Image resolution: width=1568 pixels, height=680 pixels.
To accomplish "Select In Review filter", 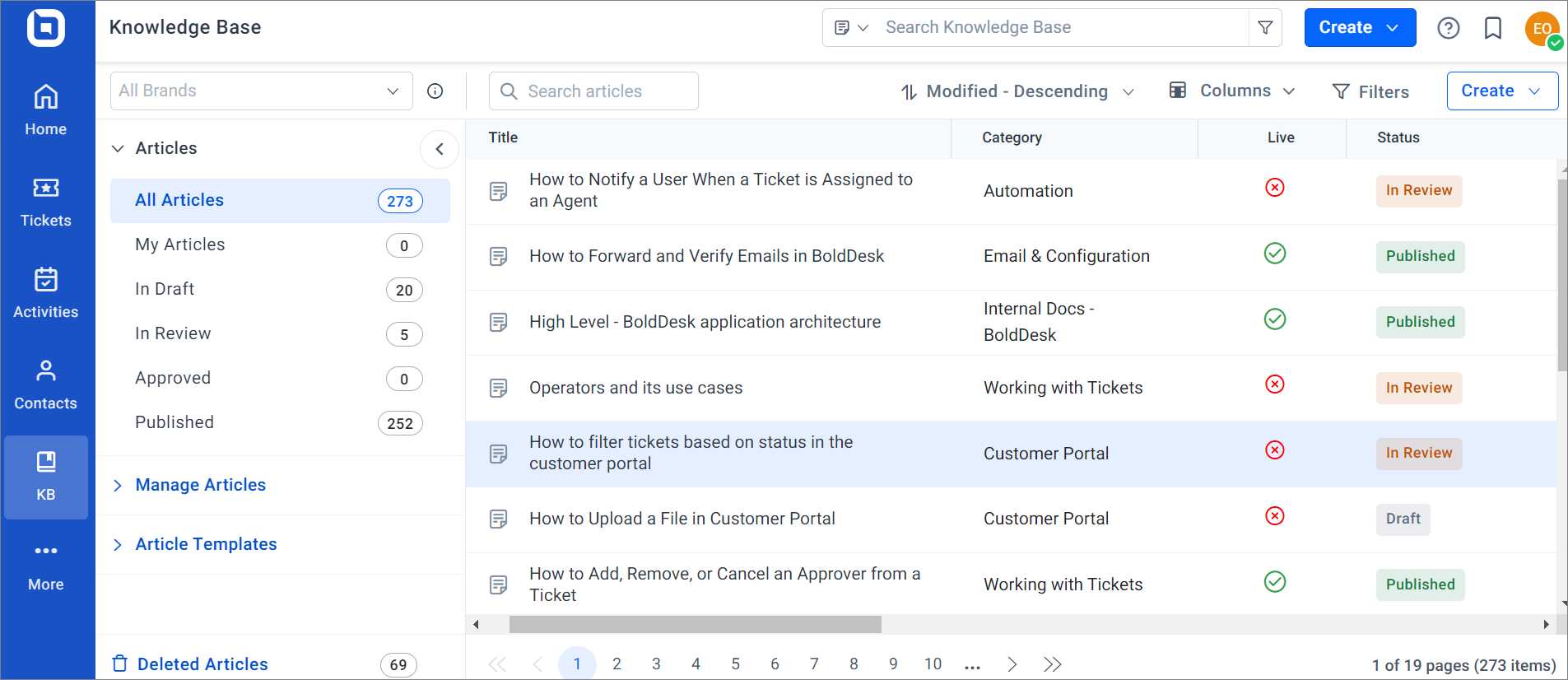I will [280, 334].
